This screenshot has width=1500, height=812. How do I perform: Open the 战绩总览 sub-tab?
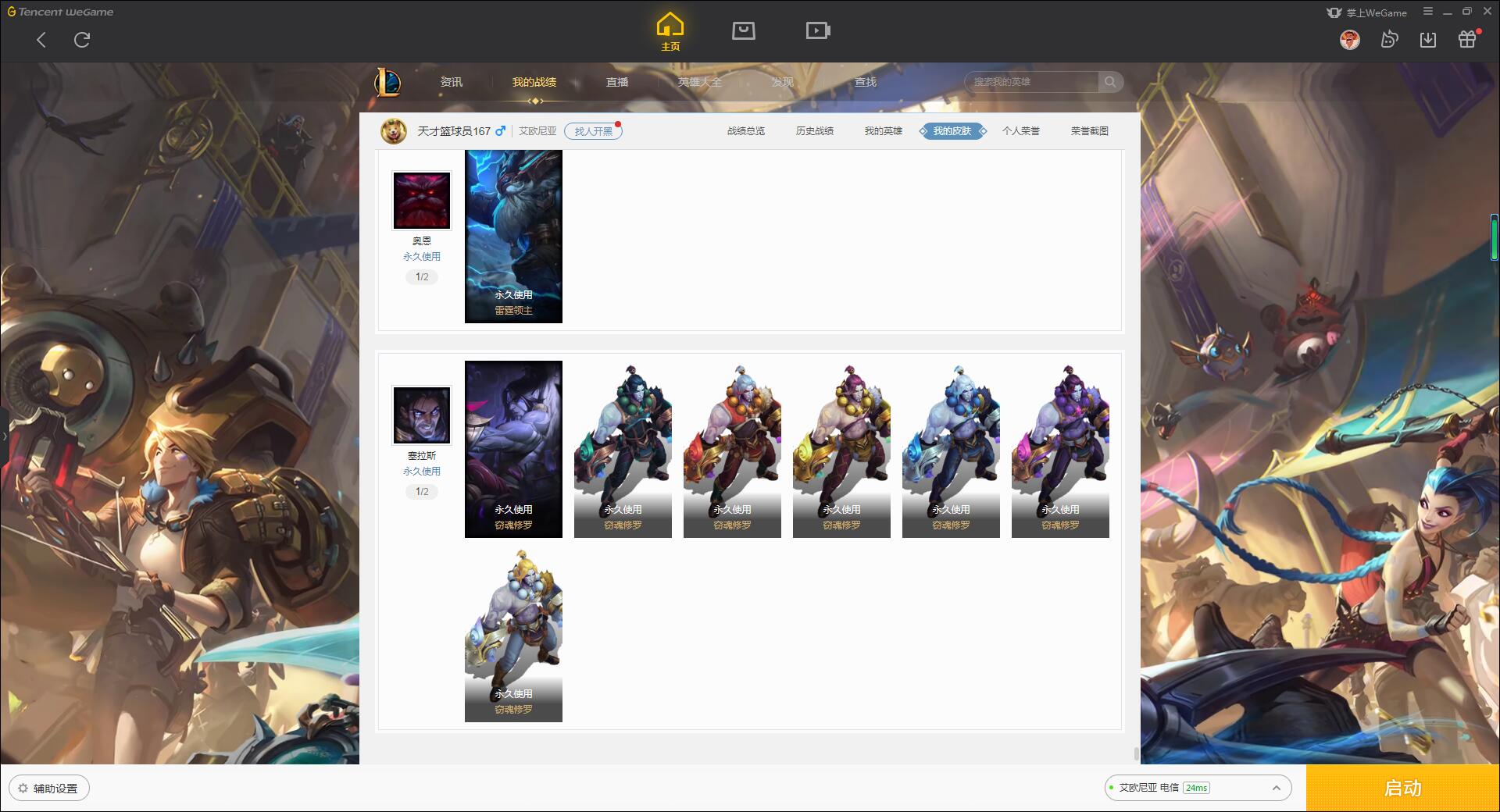(x=746, y=131)
